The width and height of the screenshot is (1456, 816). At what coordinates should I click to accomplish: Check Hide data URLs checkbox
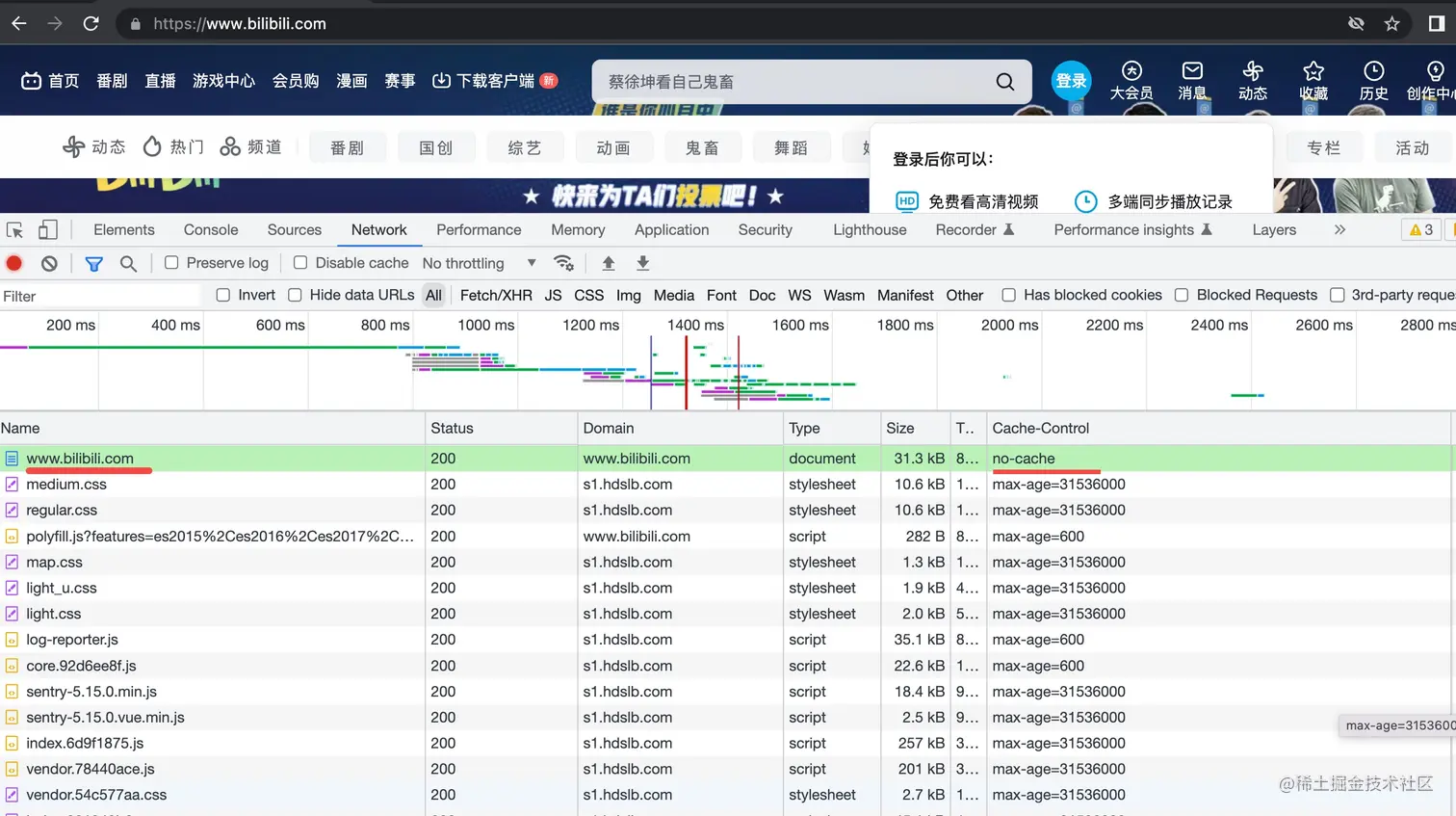click(x=295, y=295)
